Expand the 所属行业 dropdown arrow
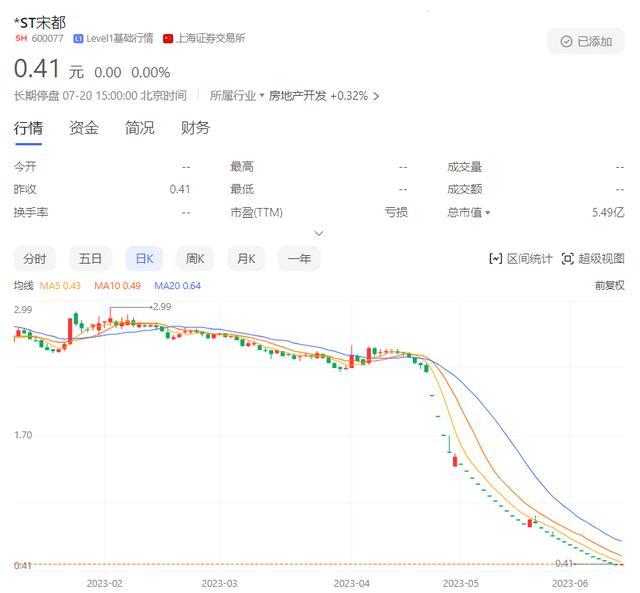 (262, 96)
